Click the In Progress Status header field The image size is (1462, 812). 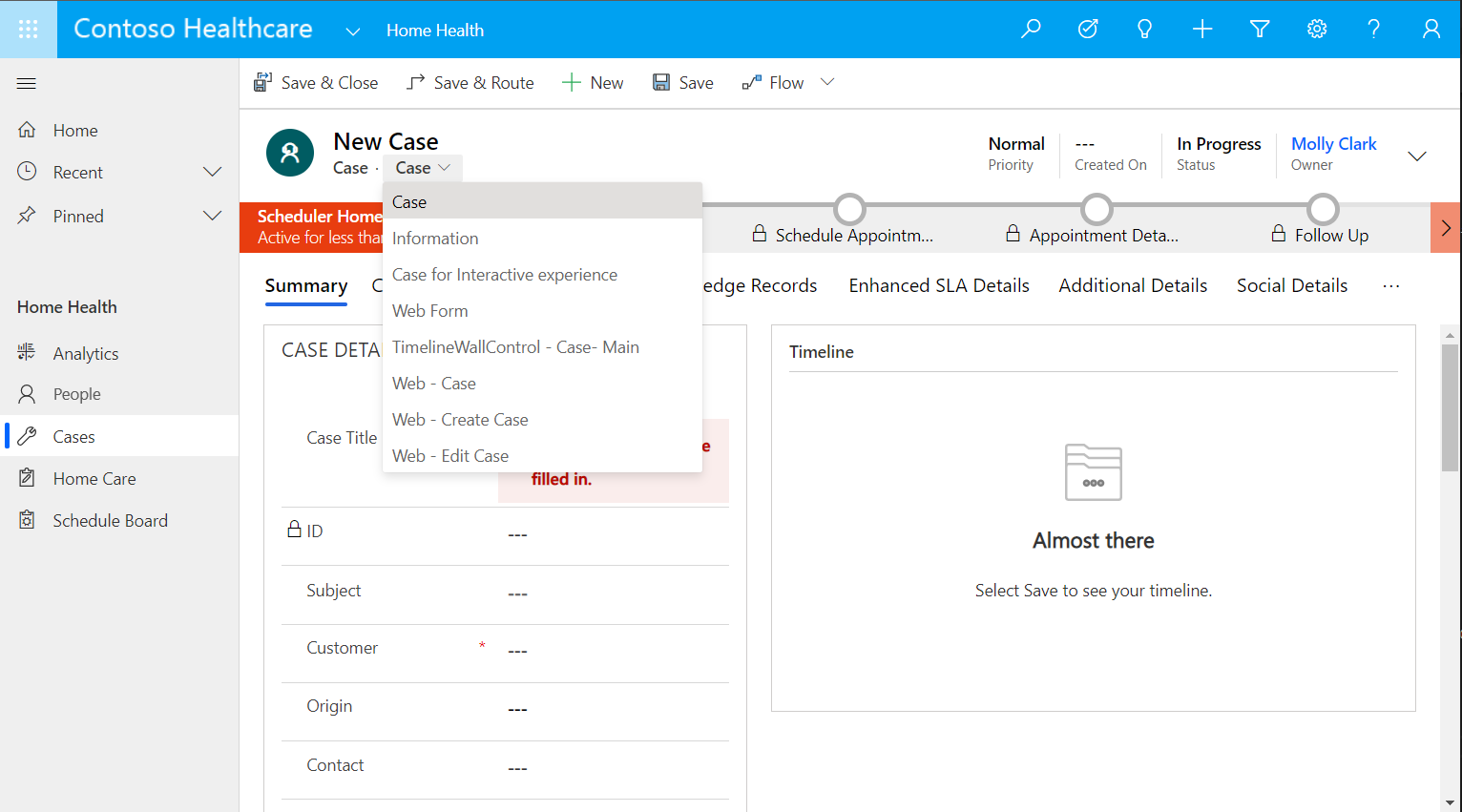(x=1219, y=154)
